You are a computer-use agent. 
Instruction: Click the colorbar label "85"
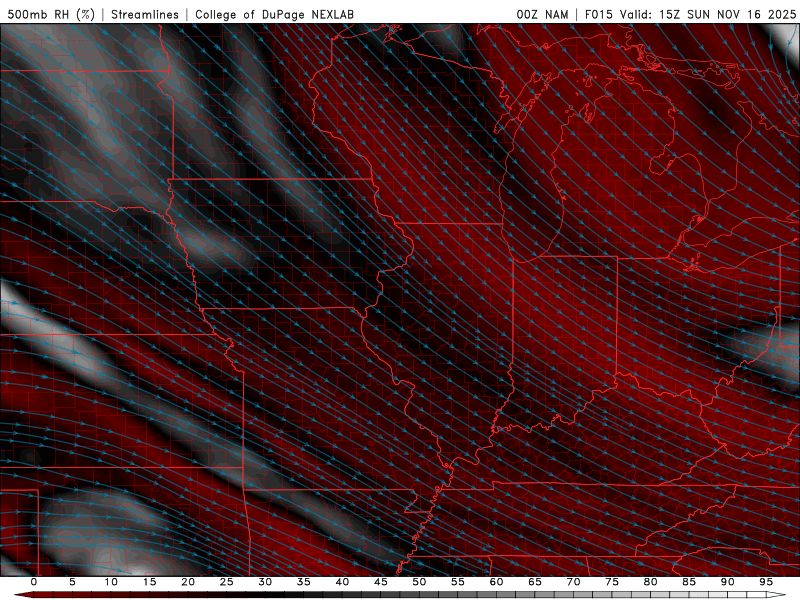[x=689, y=582]
